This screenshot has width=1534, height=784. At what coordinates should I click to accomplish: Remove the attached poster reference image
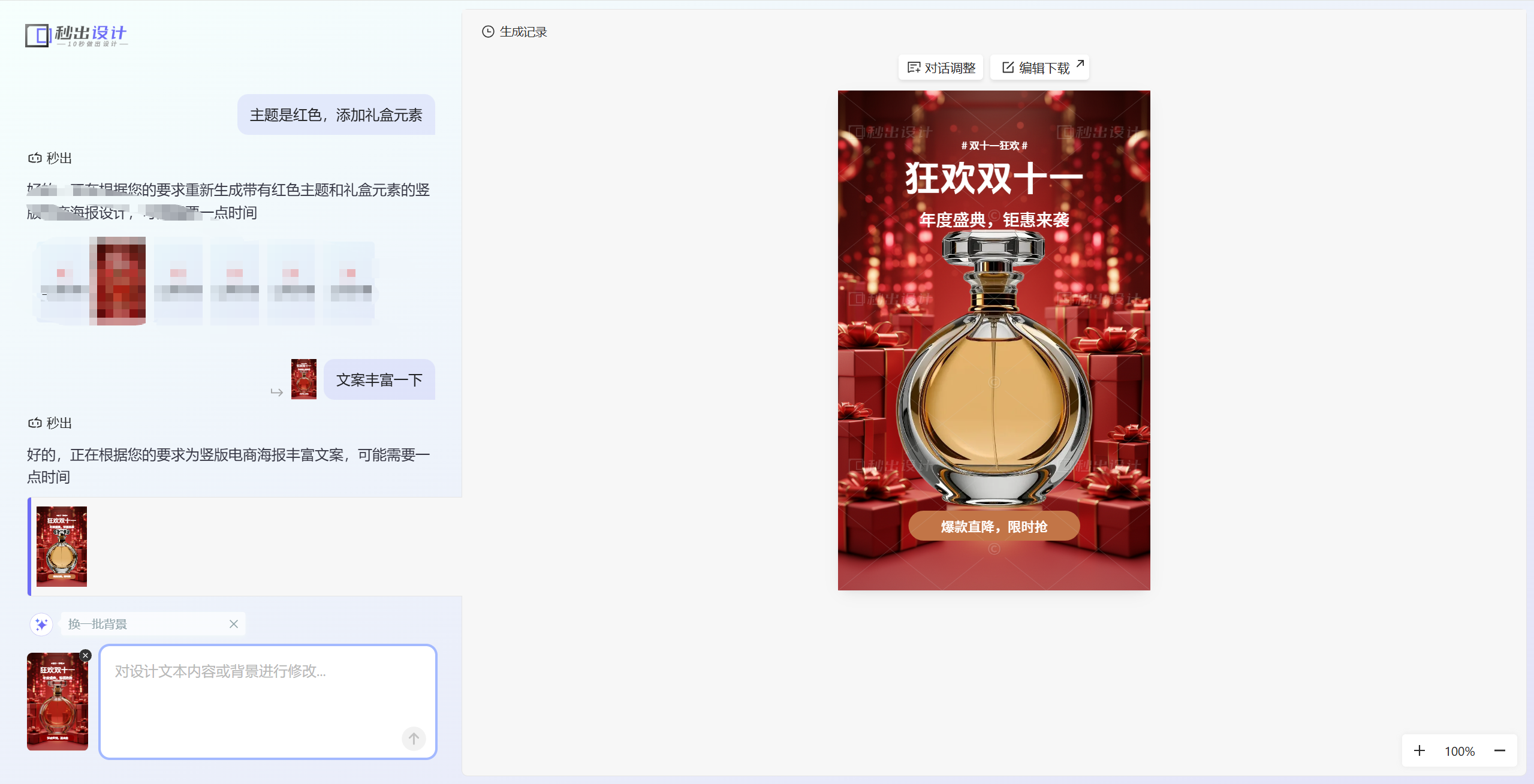(86, 655)
